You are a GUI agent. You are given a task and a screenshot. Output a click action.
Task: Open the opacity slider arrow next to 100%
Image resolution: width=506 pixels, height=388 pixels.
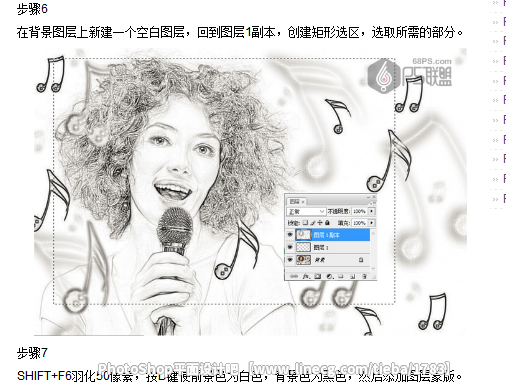(x=371, y=211)
